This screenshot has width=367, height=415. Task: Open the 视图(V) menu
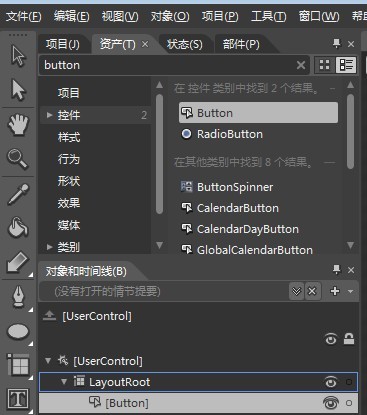(x=120, y=16)
